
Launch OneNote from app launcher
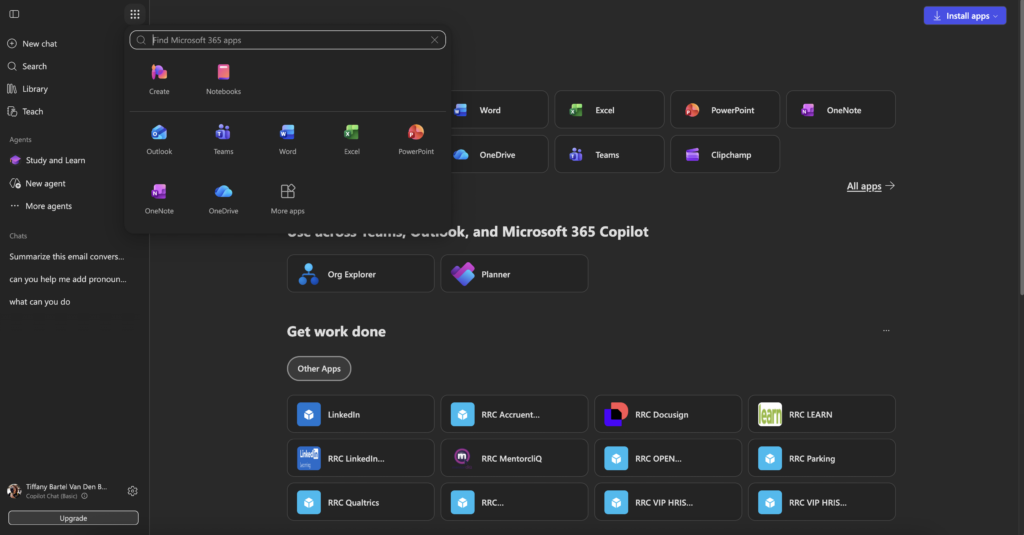coord(159,199)
